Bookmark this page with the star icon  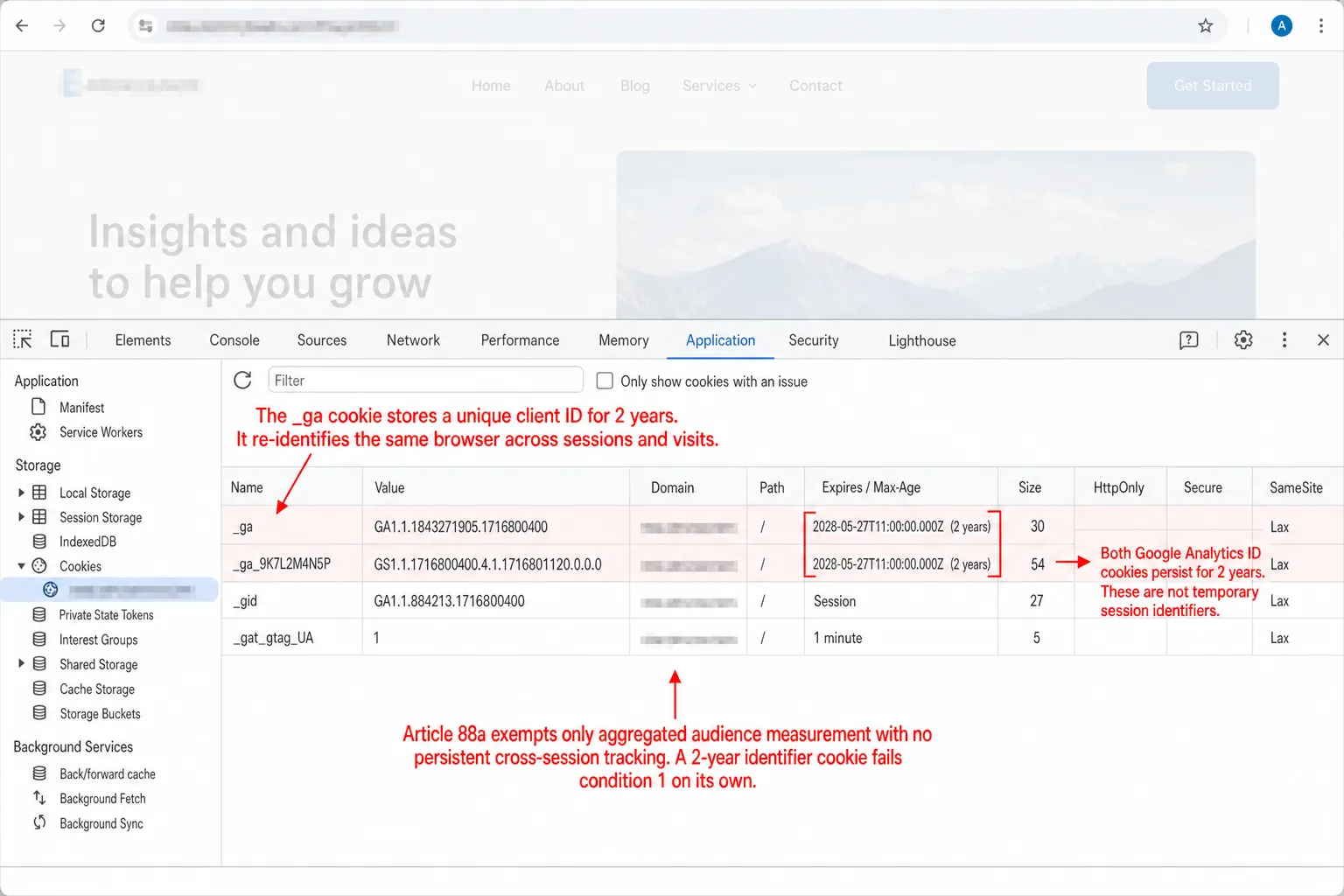click(1206, 26)
